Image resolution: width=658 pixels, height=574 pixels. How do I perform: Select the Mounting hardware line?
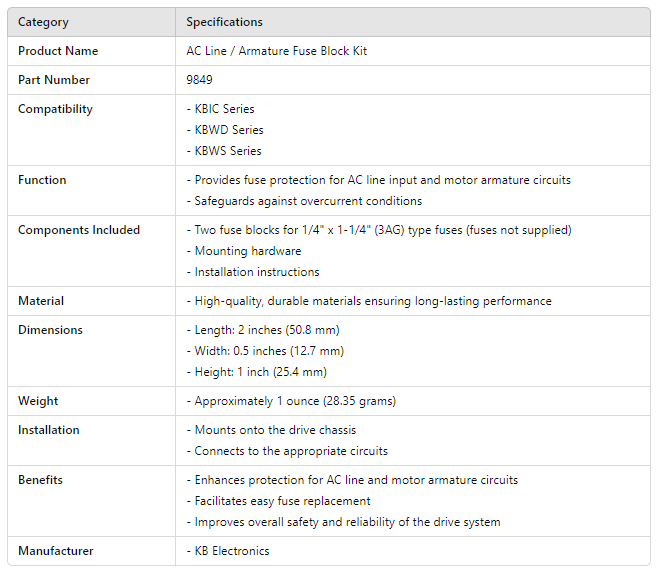click(x=244, y=251)
